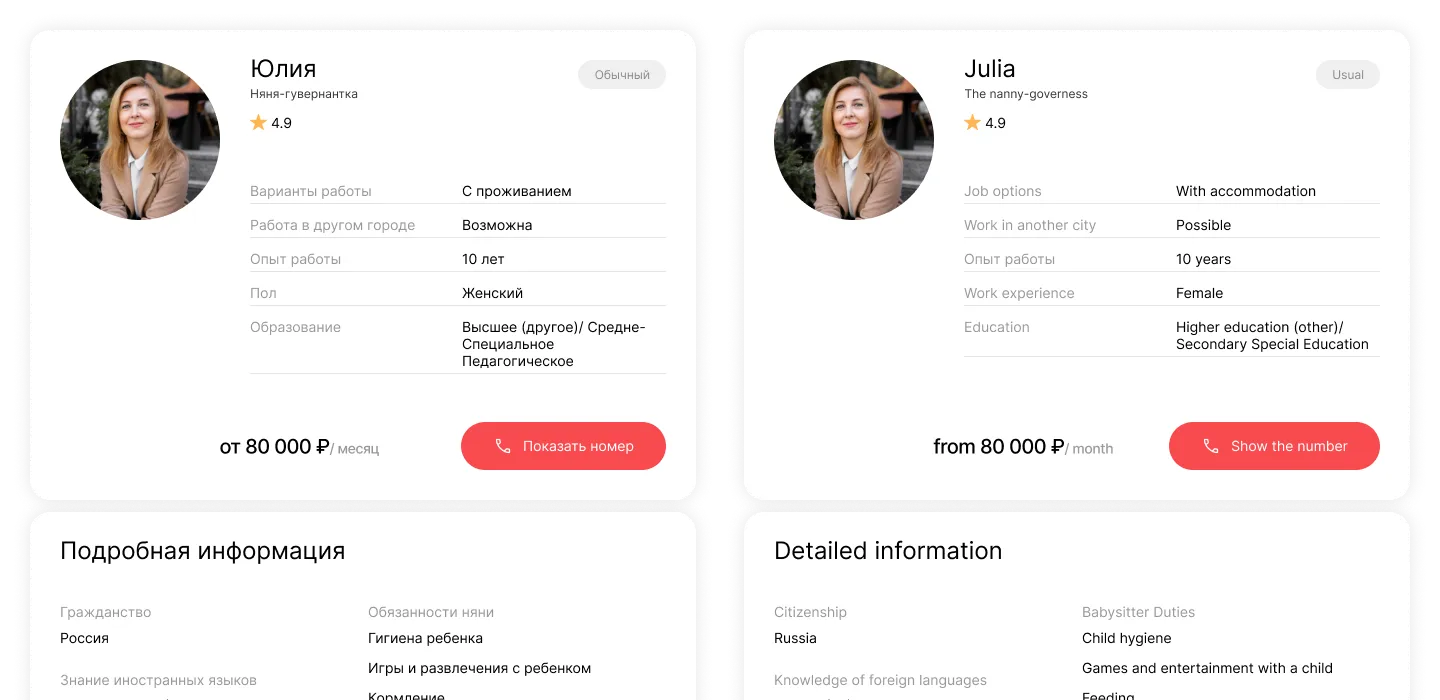1440x700 pixels.
Task: Click the phone icon in Показать номер button
Action: click(503, 446)
